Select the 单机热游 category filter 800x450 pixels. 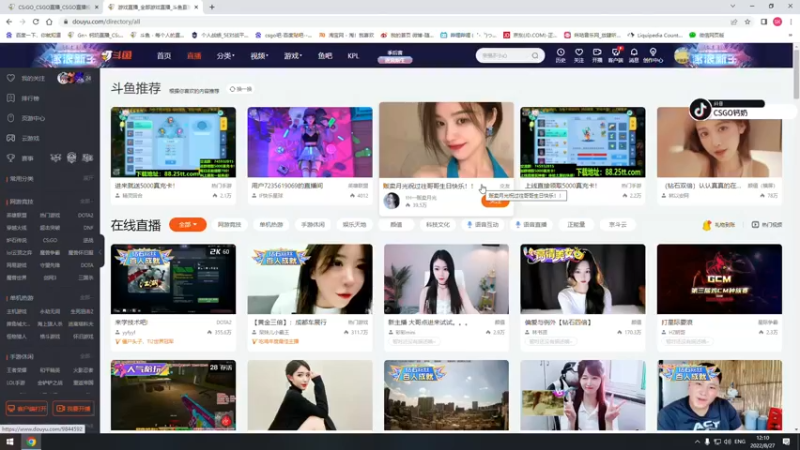pos(271,224)
